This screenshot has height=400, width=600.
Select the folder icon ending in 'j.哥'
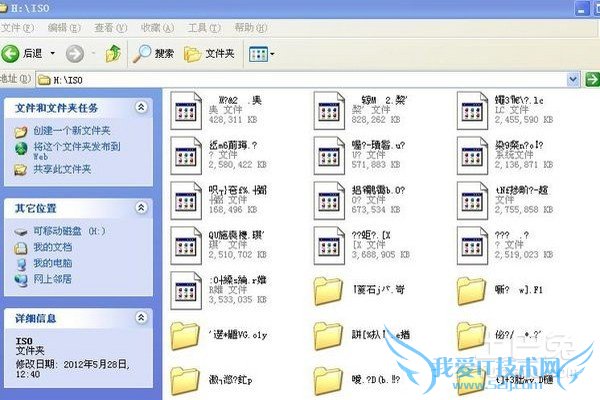coord(328,291)
